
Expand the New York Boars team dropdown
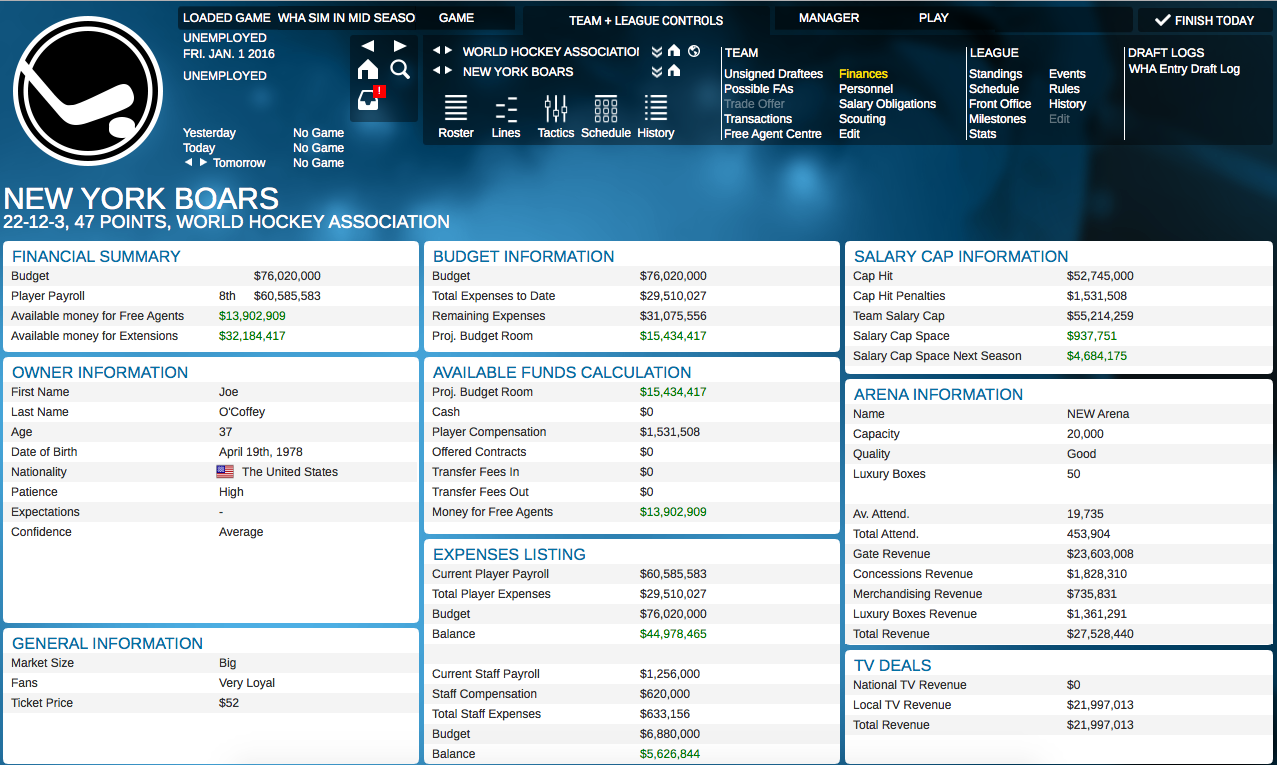[656, 71]
